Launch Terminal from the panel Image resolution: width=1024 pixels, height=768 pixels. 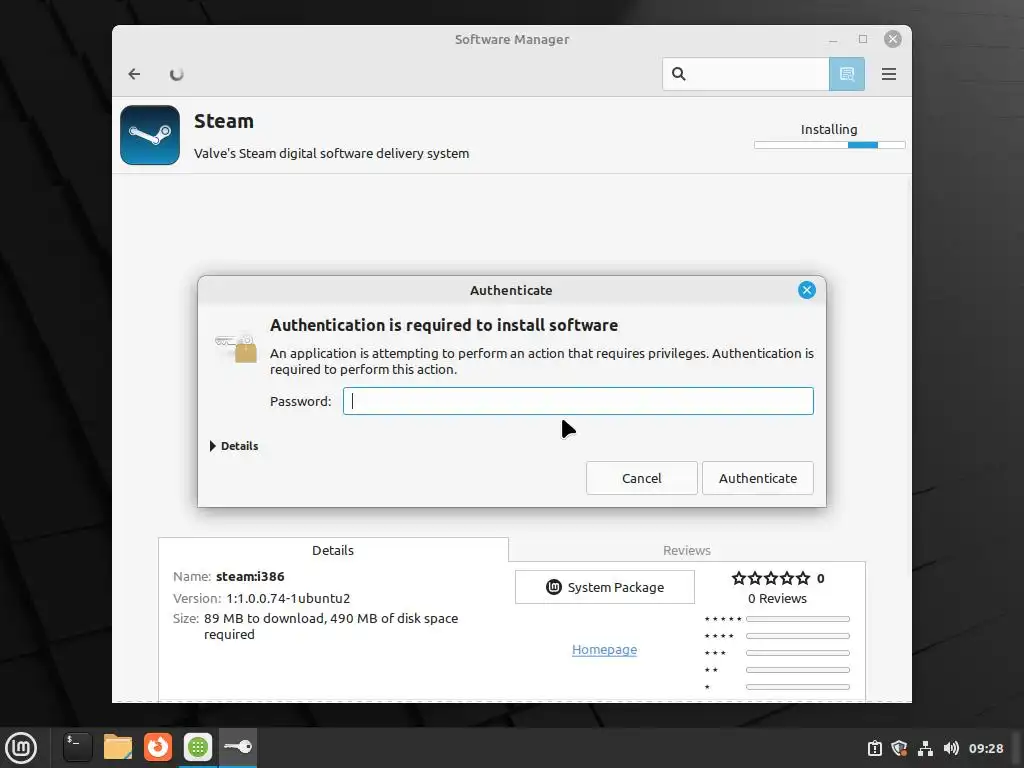(78, 747)
